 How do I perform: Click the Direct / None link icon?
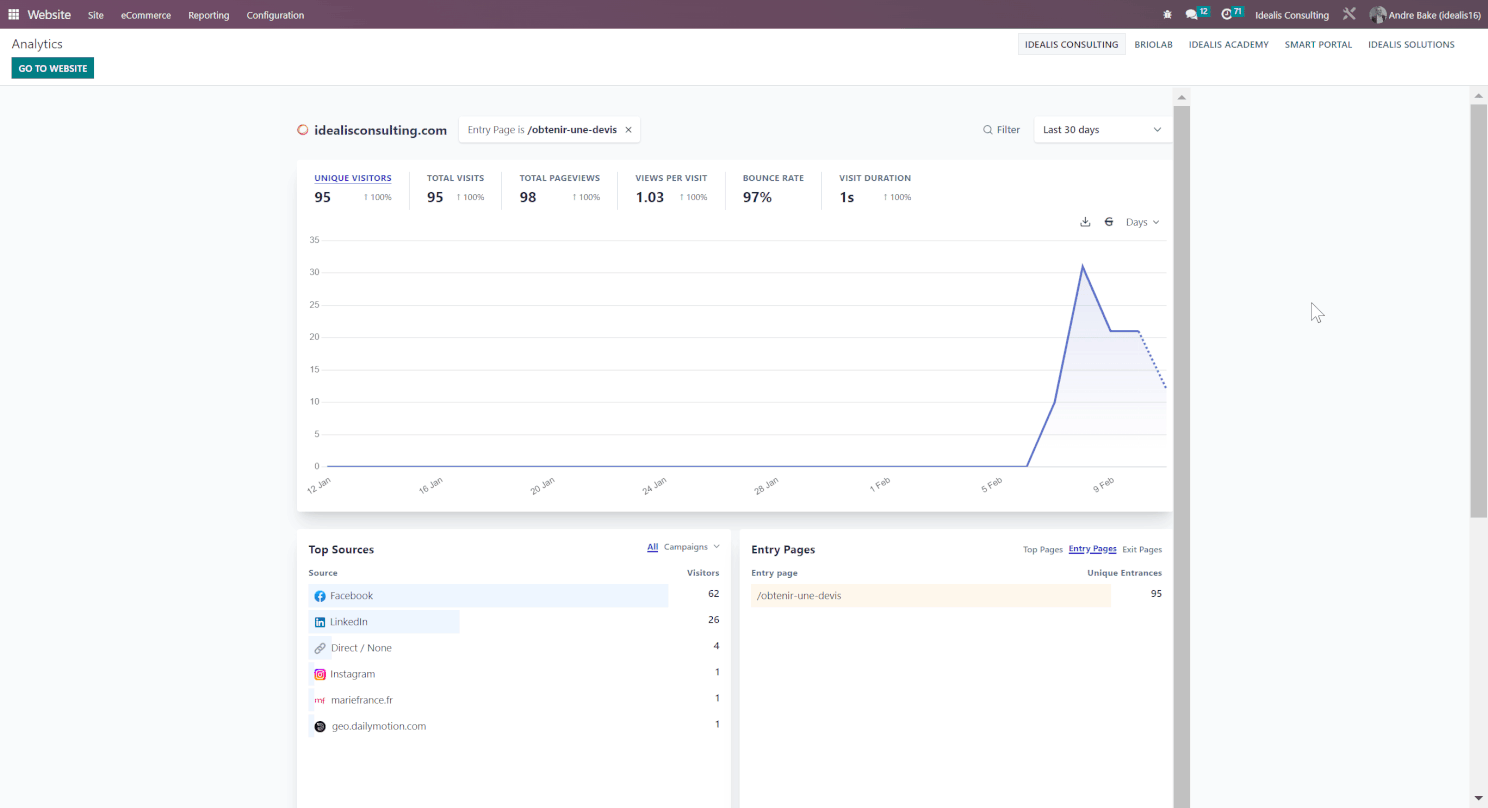tap(320, 648)
